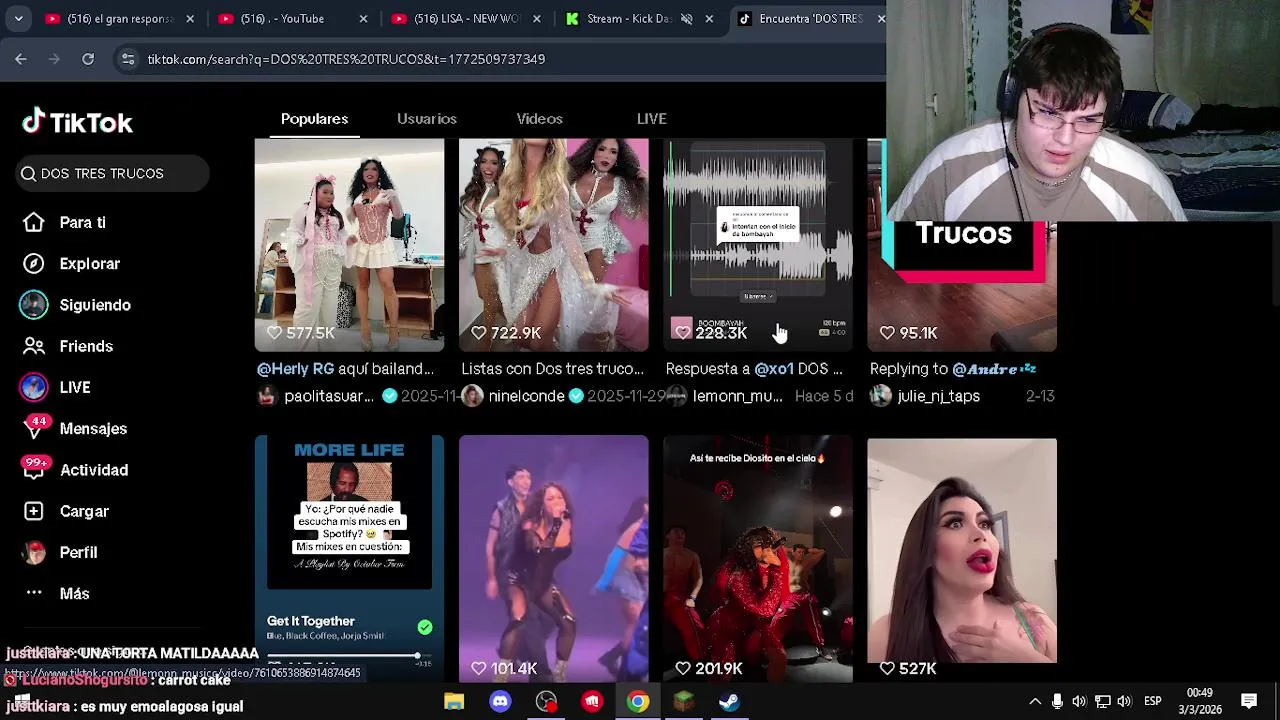
Task: Reload the page
Action: point(88,59)
